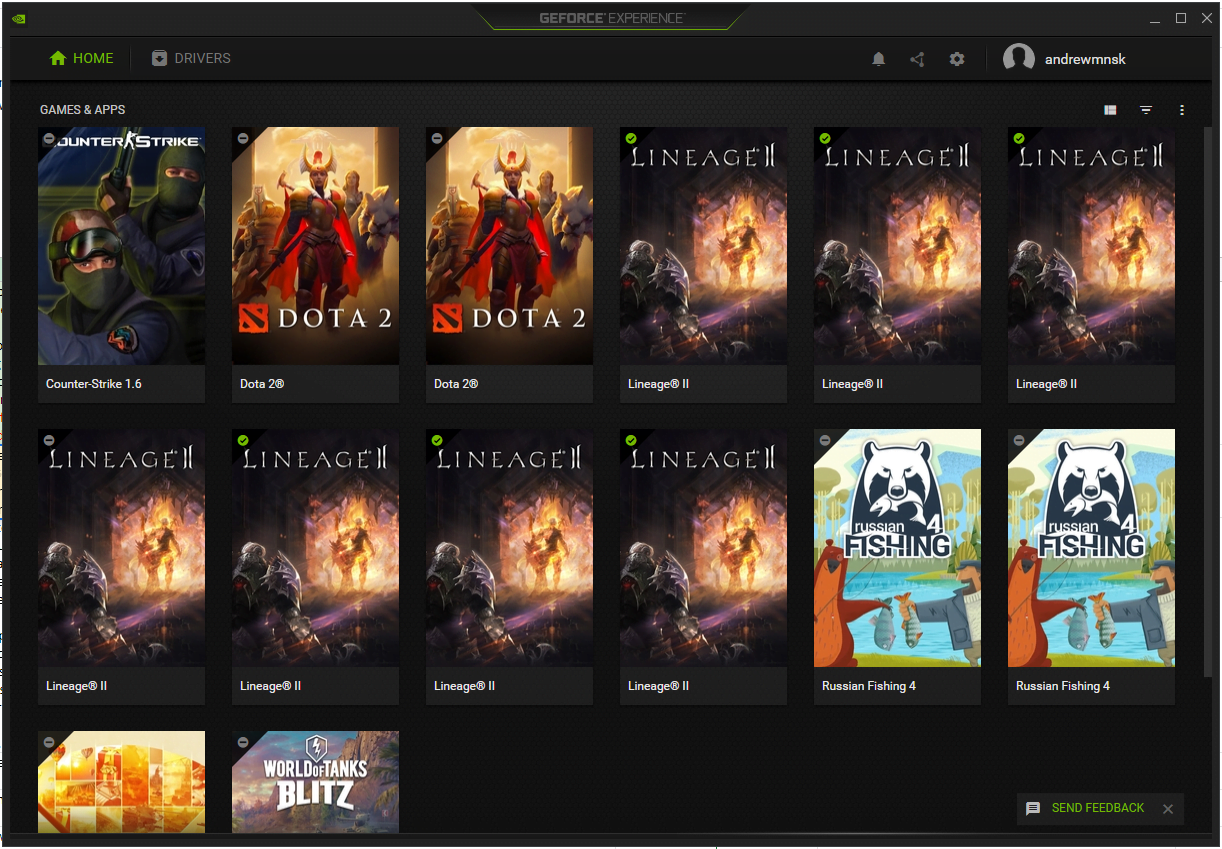Open the games filter options

(x=1146, y=110)
